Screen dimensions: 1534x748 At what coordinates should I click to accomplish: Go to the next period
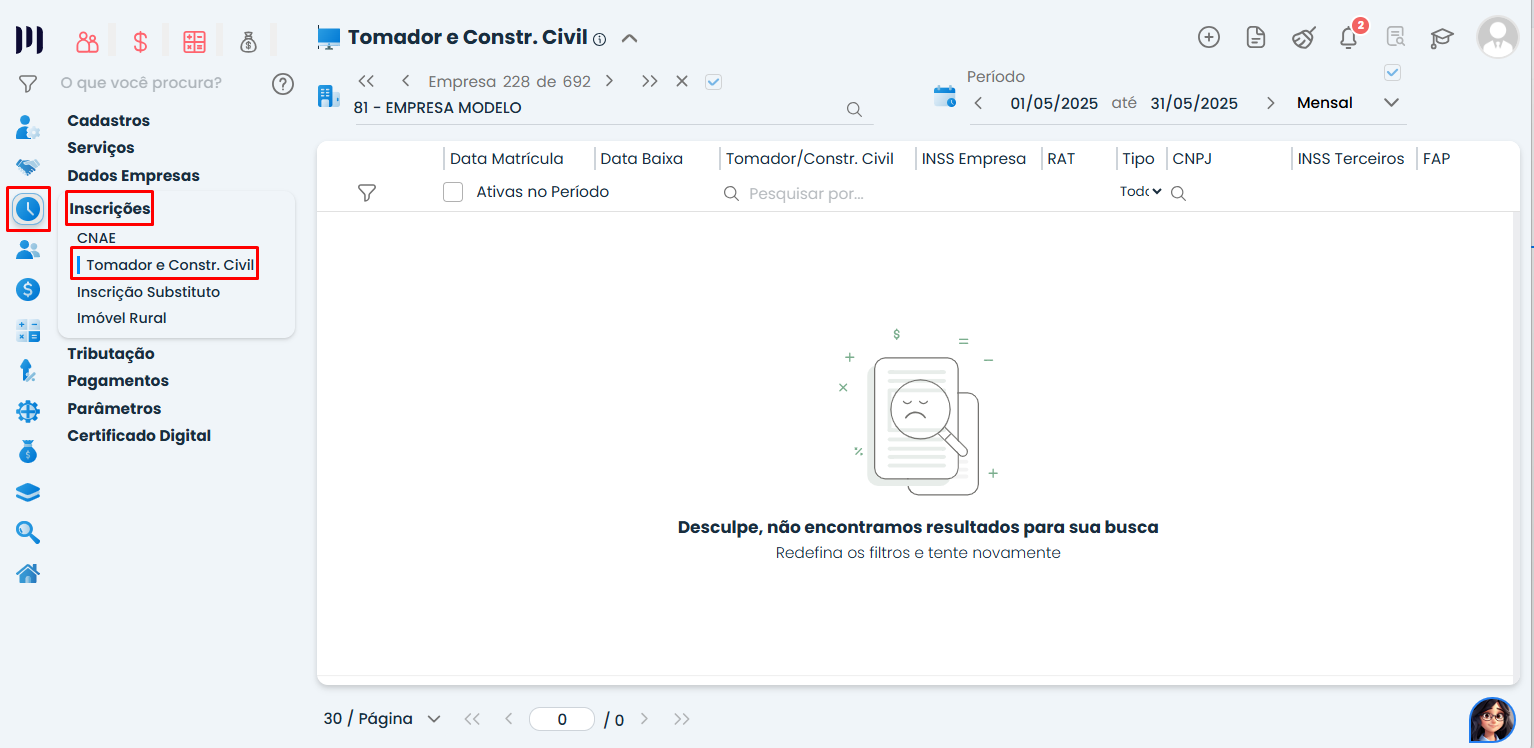pyautogui.click(x=1271, y=103)
